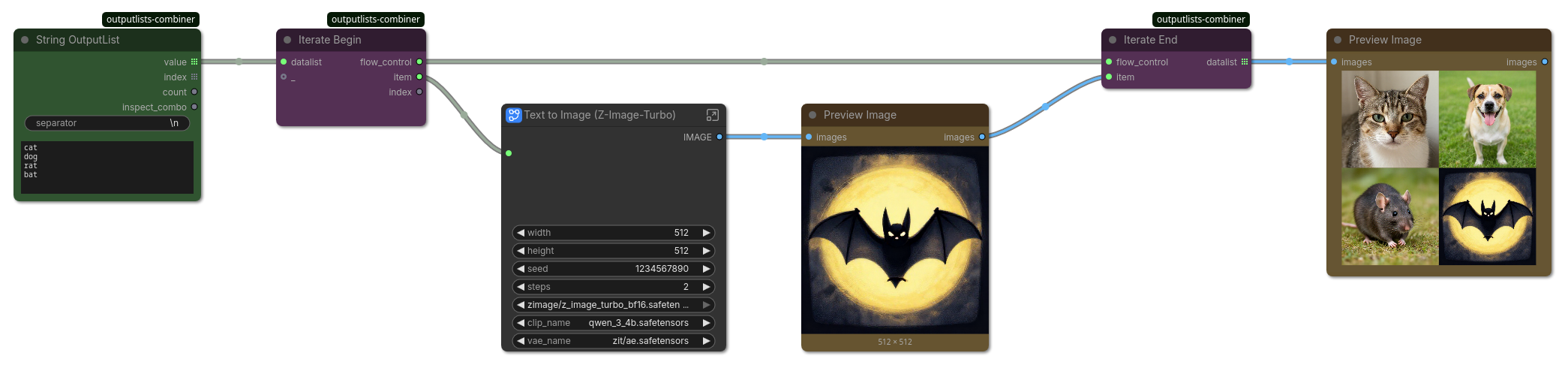
Task: Click the green input socket on the Text to Image node
Action: 509,153
